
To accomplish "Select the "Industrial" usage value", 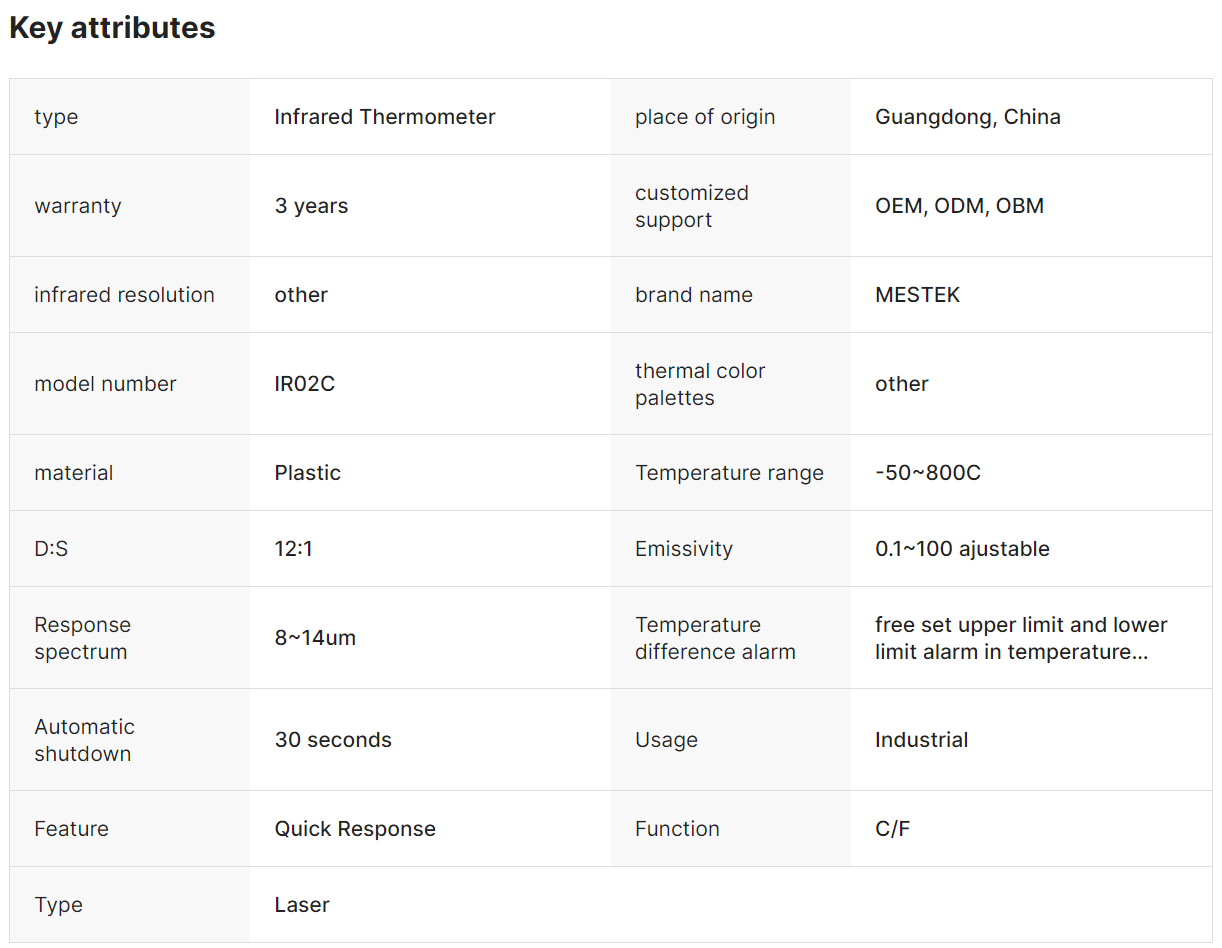I will (x=921, y=740).
